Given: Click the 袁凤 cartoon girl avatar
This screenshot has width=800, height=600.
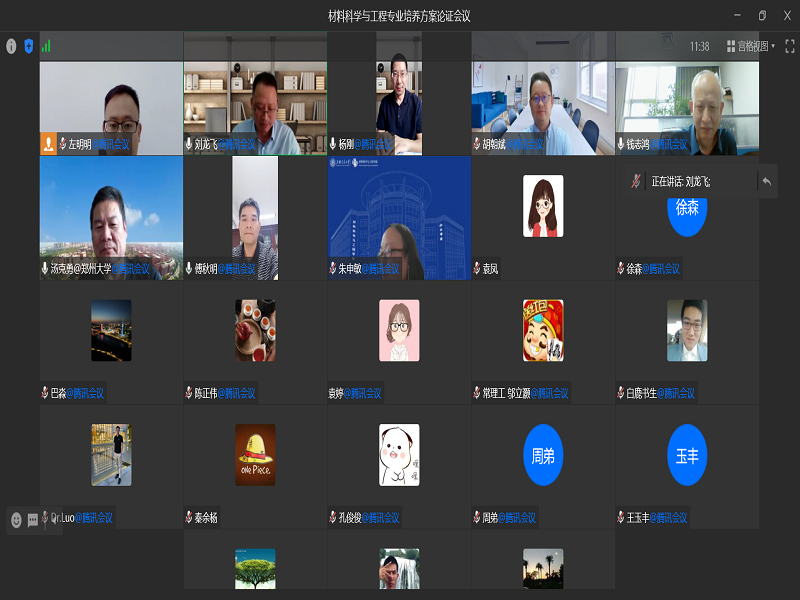Looking at the screenshot, I should tap(543, 206).
